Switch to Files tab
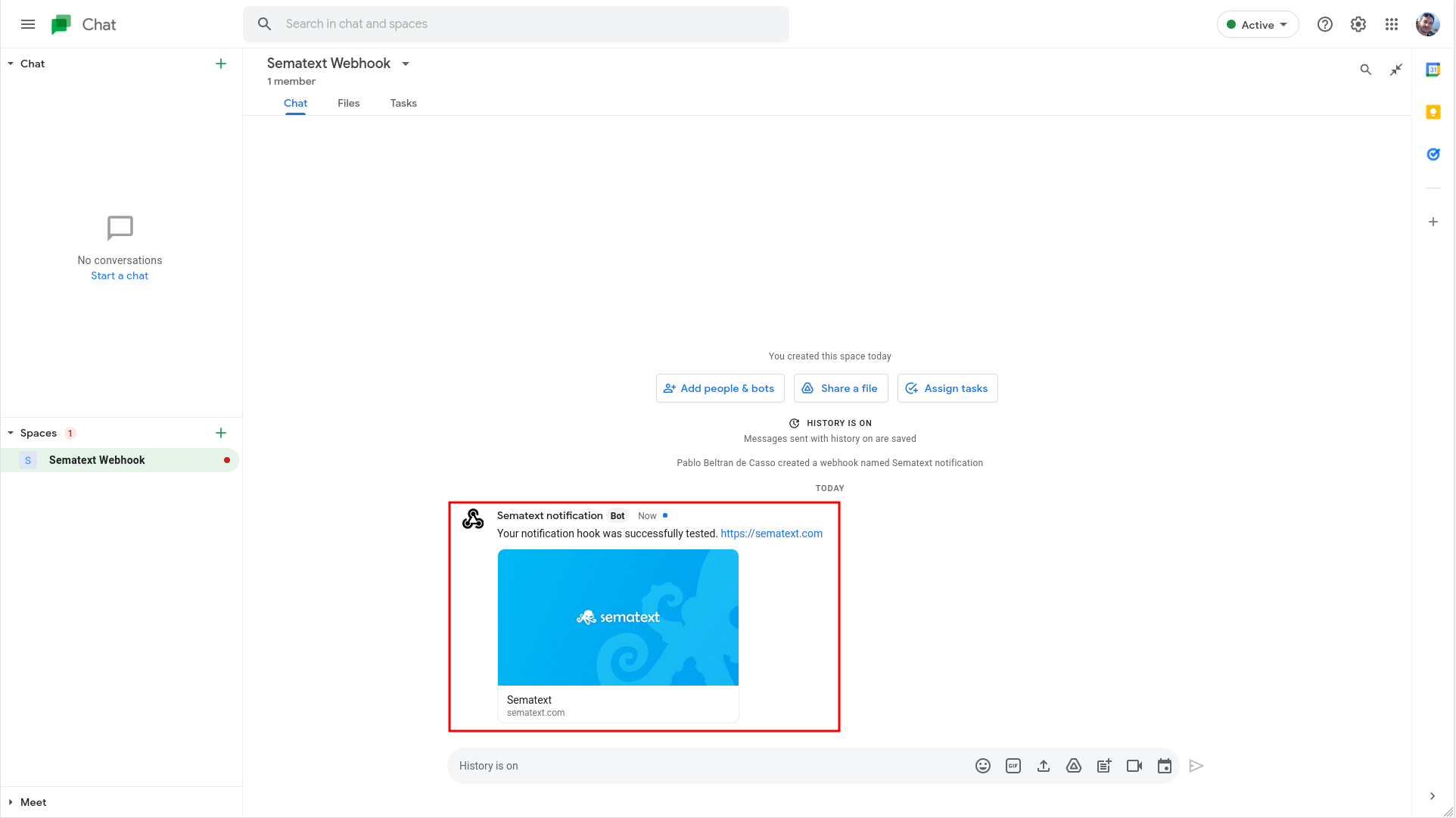Viewport: 1456px width, 818px height. point(348,103)
